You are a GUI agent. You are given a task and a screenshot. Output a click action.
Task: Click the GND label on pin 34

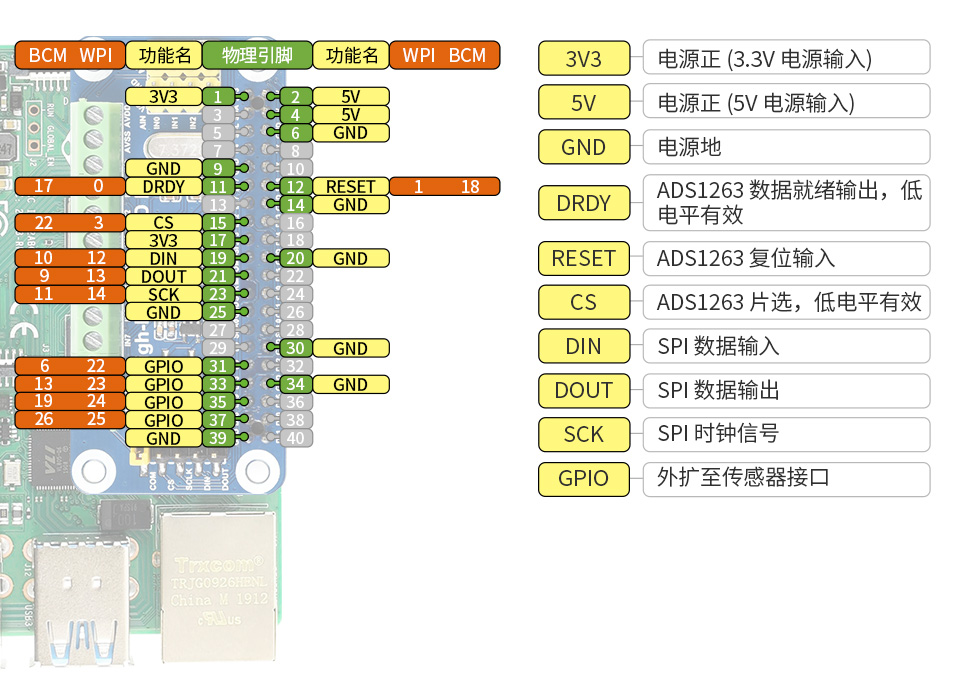[x=350, y=384]
